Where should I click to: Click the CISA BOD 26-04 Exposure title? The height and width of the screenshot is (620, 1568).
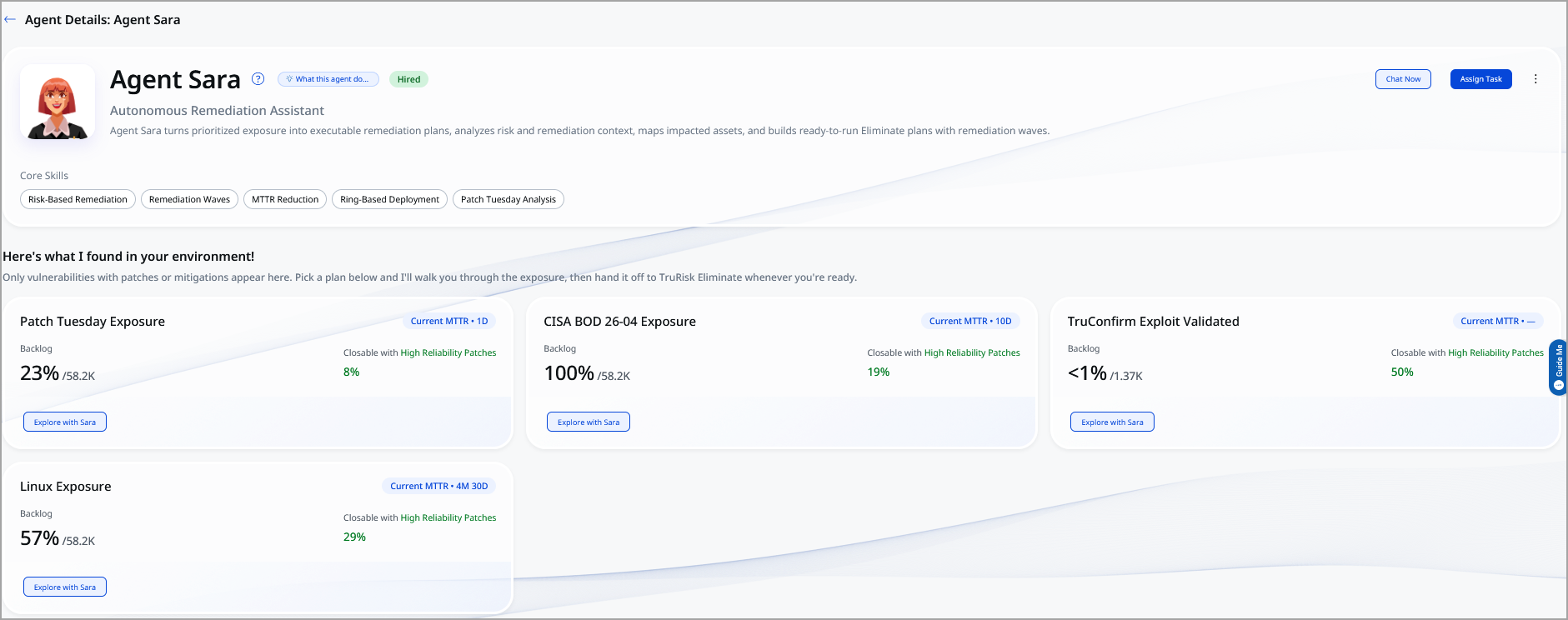coord(619,322)
